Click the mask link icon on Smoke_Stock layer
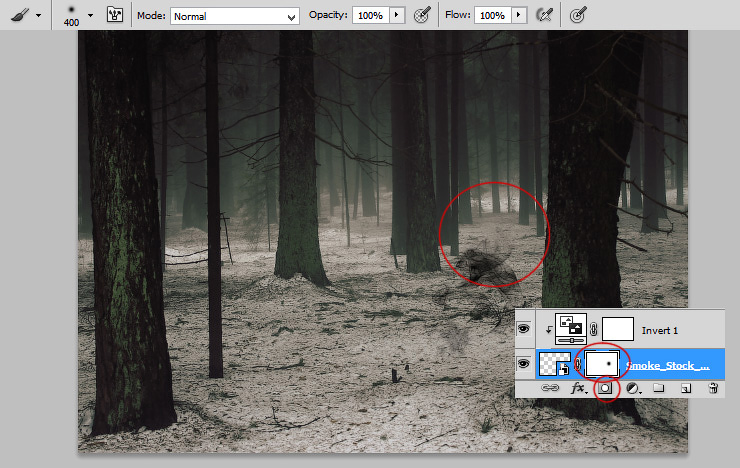The width and height of the screenshot is (740, 468). 578,364
